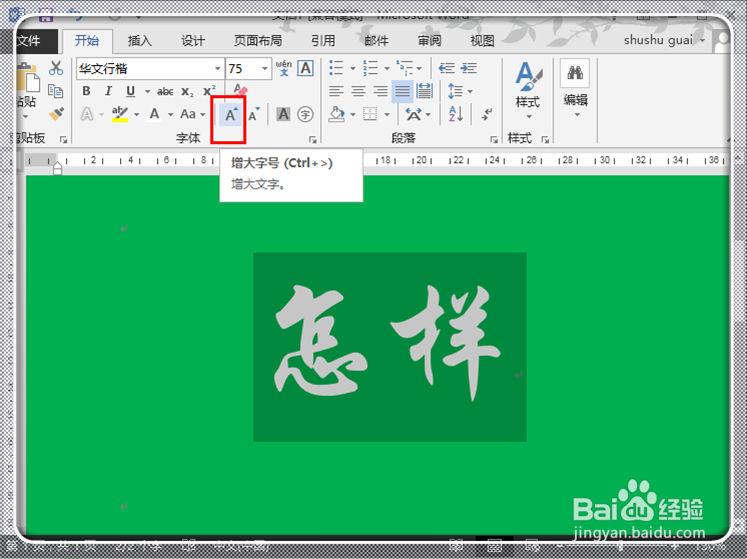Click the Copy icon in clipboard group
The width and height of the screenshot is (747, 559).
56,91
